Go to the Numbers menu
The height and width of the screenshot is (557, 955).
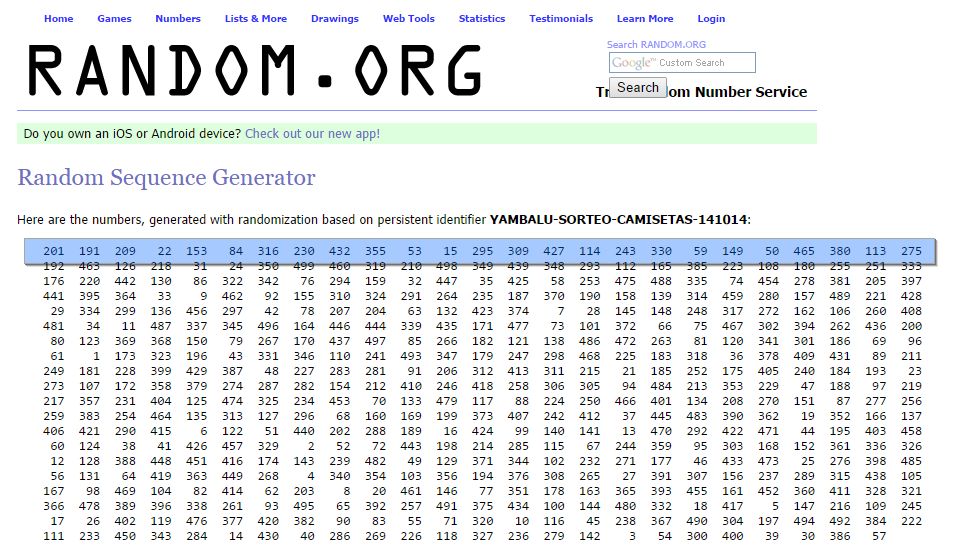tap(178, 18)
